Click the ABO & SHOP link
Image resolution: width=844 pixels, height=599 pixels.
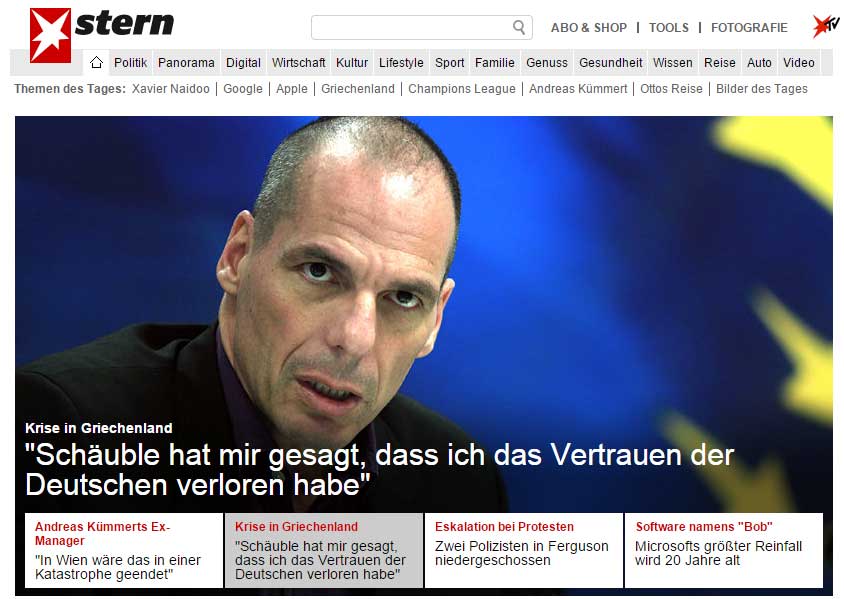[589, 27]
